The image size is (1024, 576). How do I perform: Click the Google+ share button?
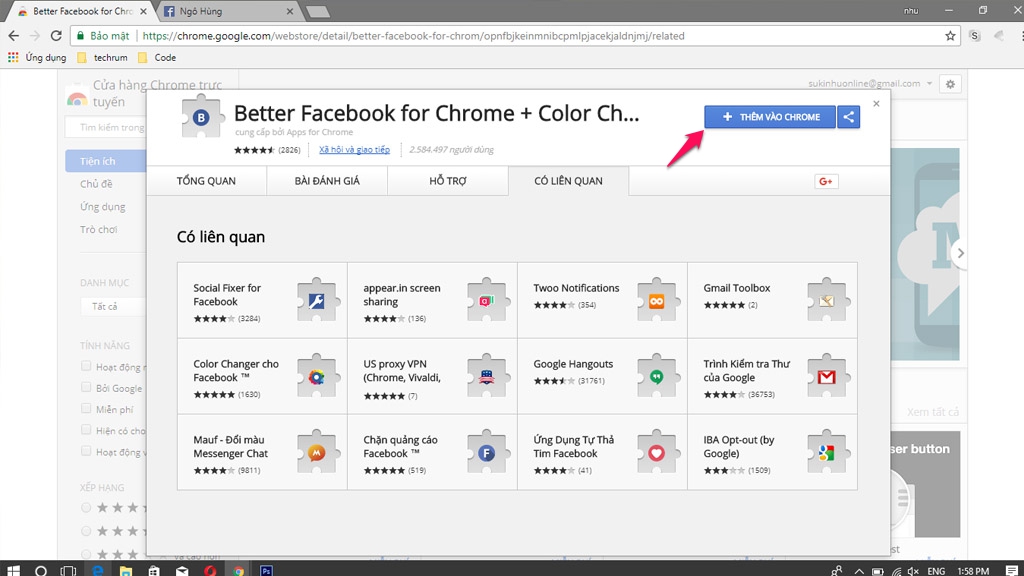pyautogui.click(x=825, y=182)
